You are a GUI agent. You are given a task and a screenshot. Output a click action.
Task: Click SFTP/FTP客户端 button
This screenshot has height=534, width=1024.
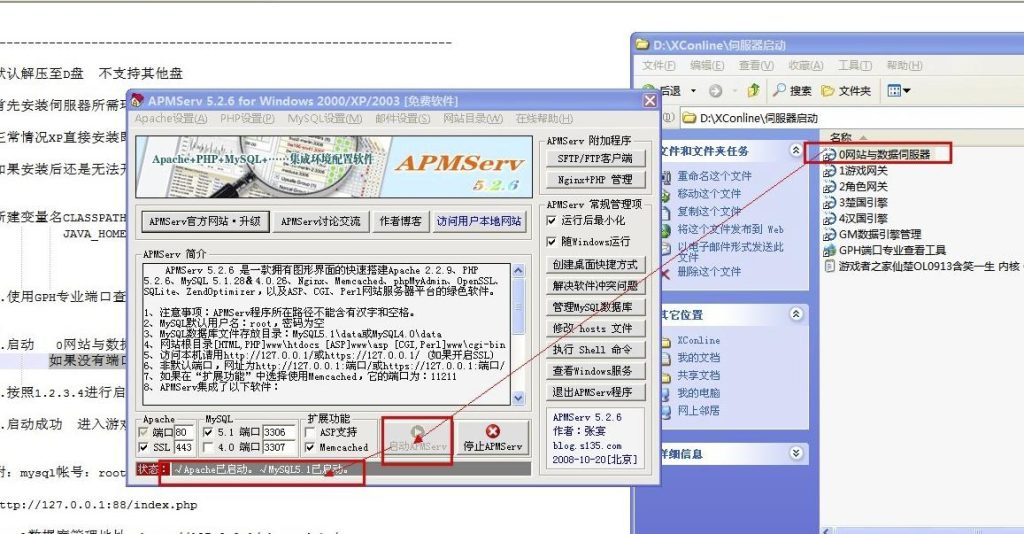(595, 158)
